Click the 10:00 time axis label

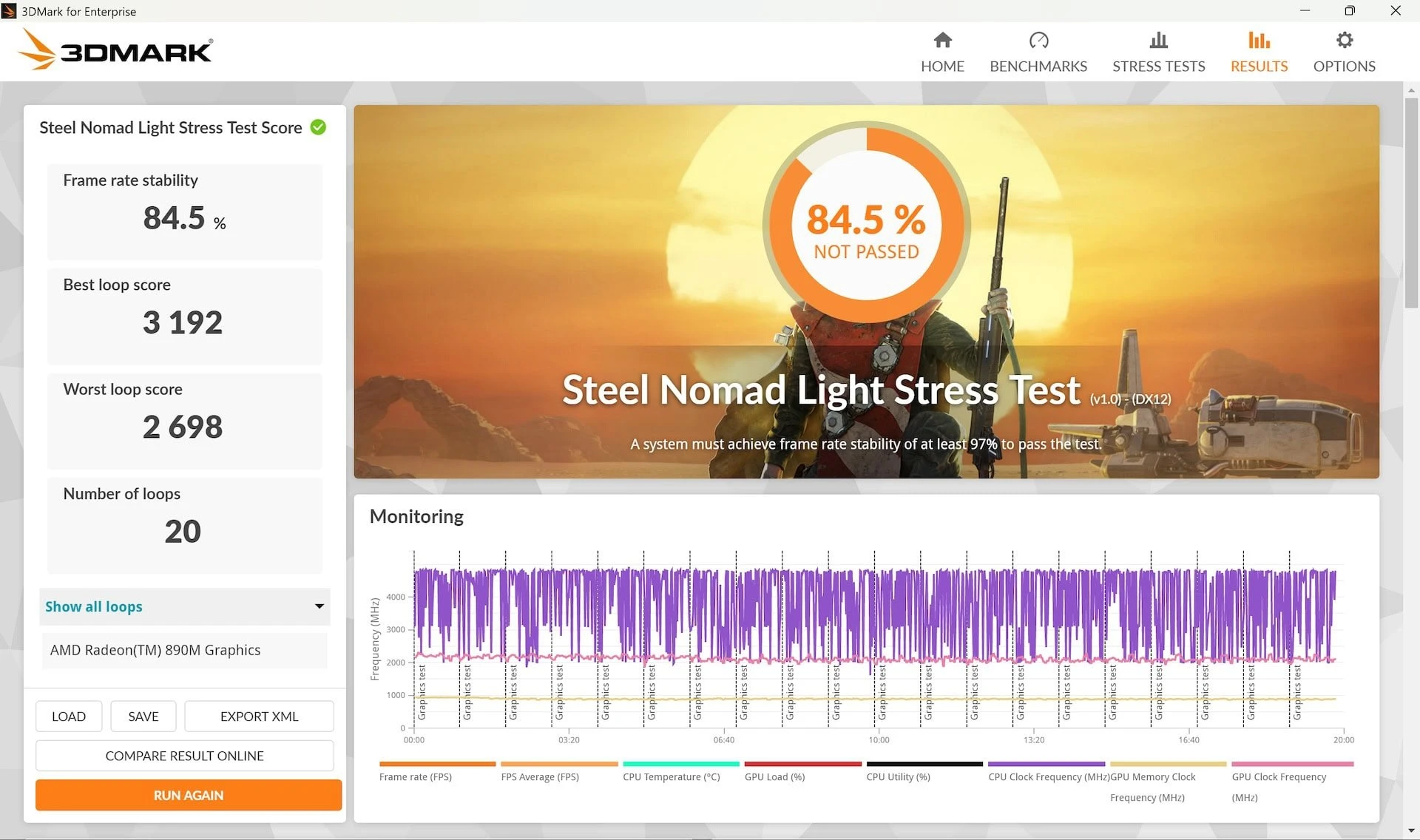[879, 739]
